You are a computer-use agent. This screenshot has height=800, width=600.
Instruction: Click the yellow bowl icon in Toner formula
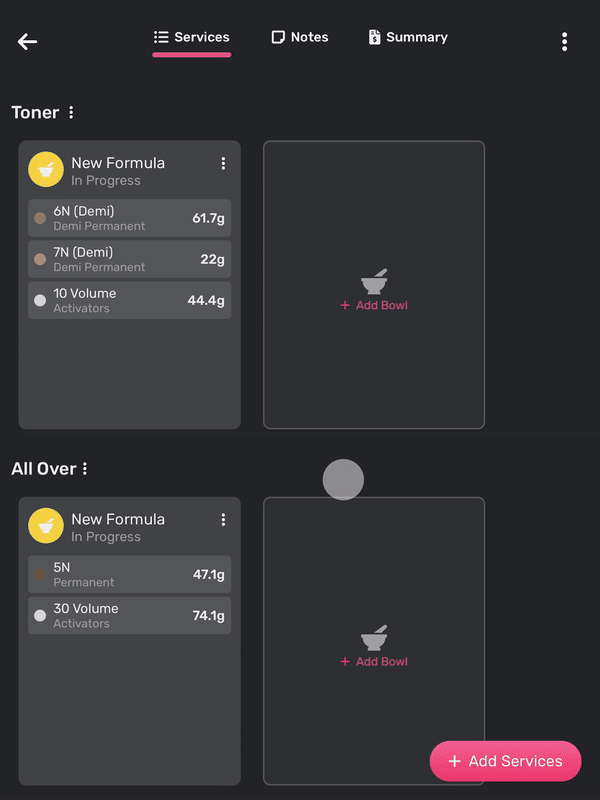tap(46, 171)
